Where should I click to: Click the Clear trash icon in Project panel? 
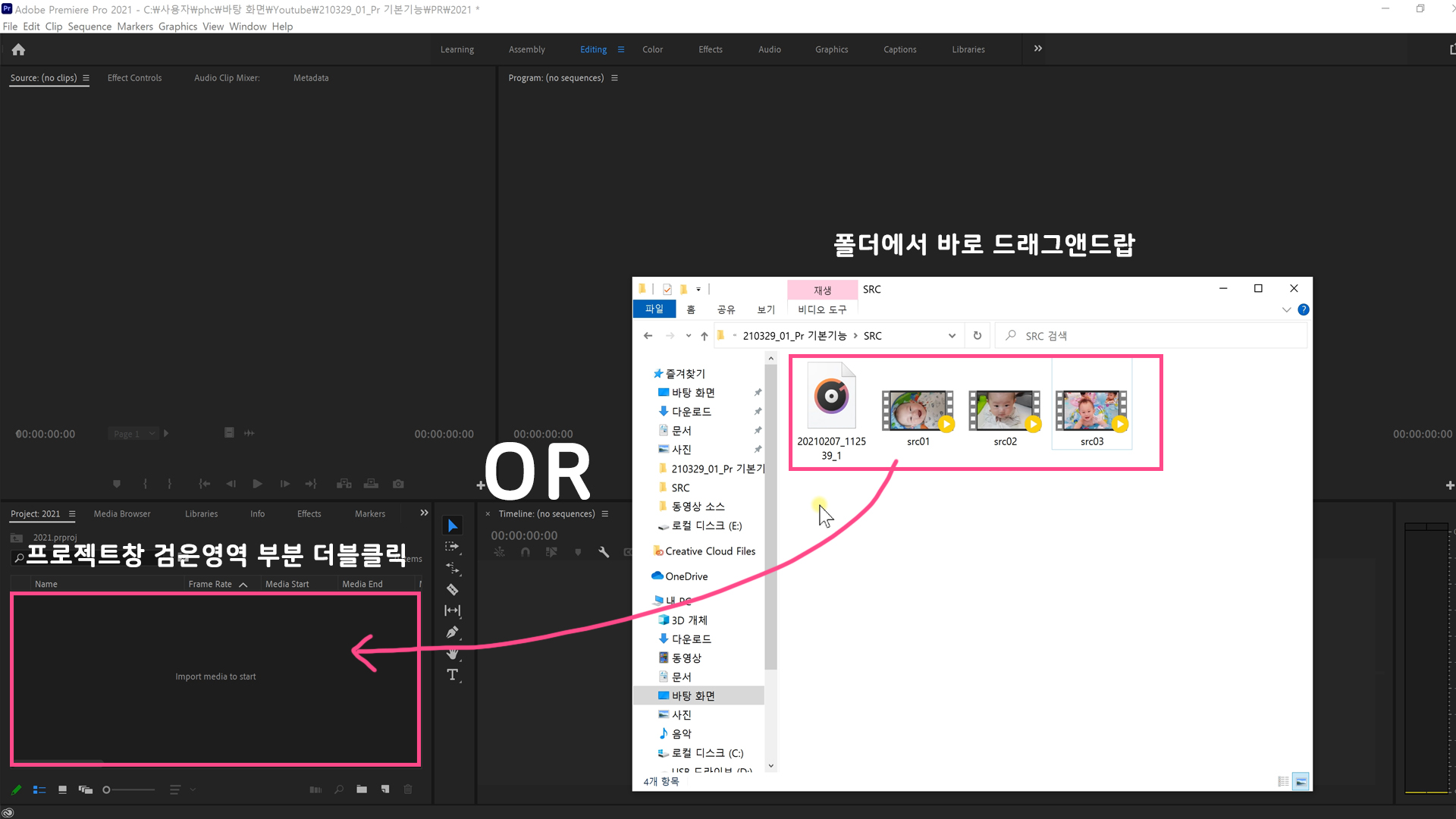[x=408, y=789]
